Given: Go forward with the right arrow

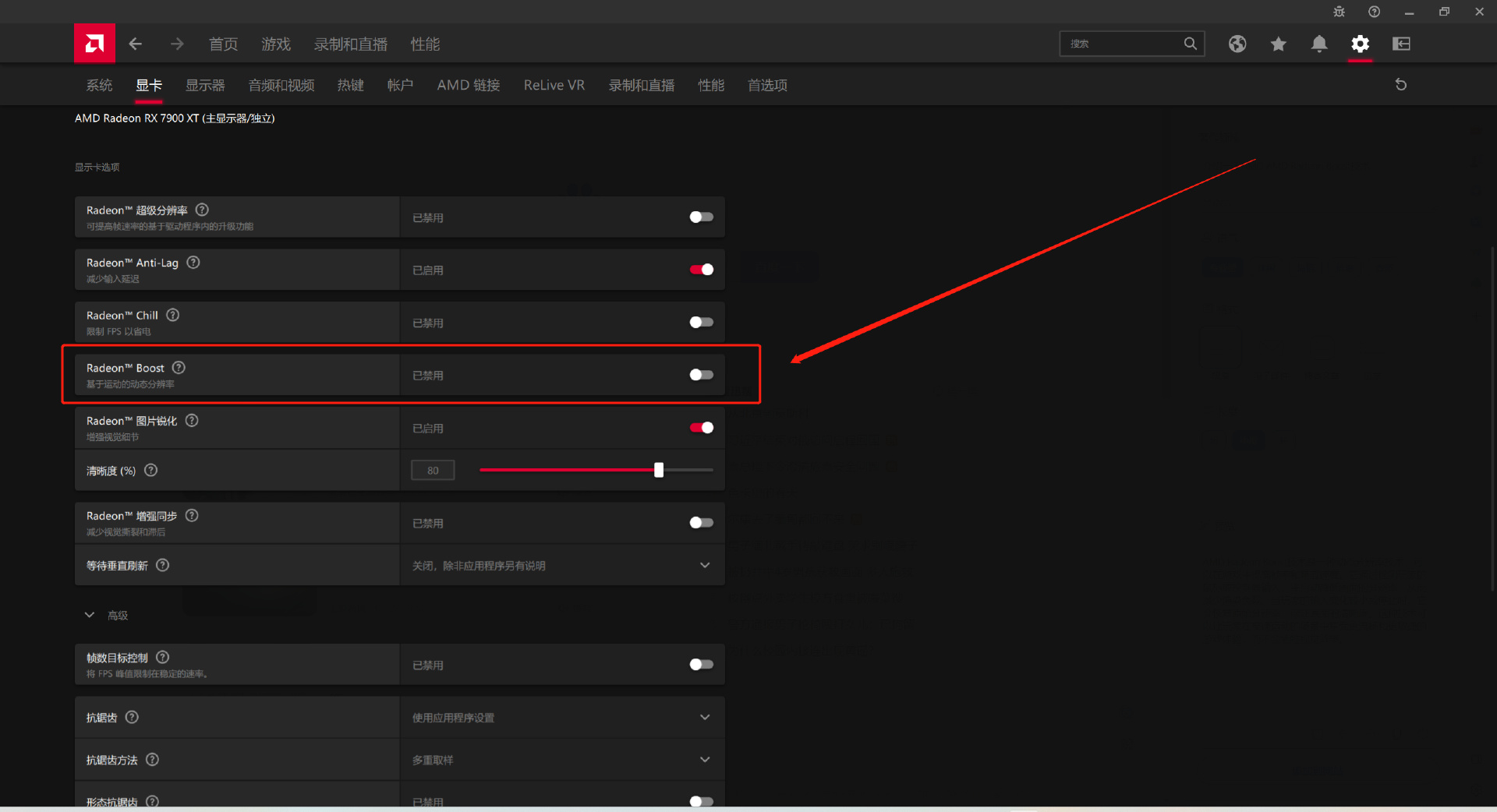Looking at the screenshot, I should (x=177, y=44).
